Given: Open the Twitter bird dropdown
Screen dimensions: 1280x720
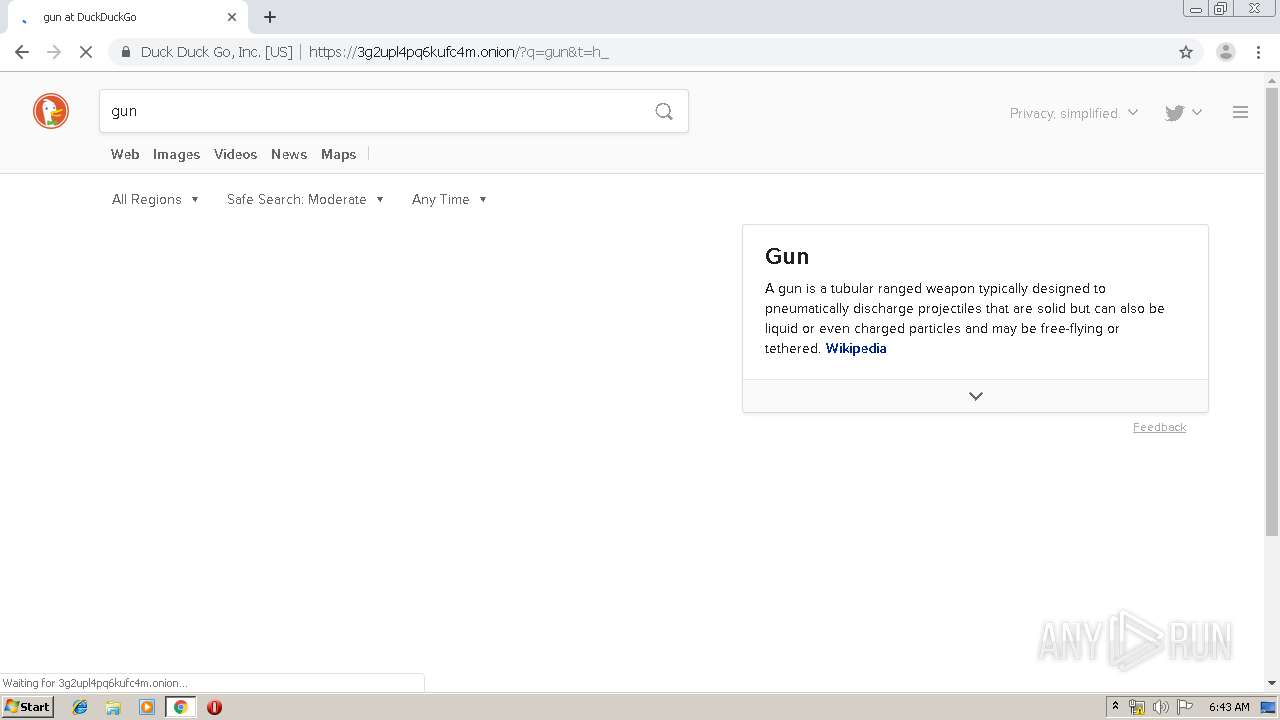Looking at the screenshot, I should [1183, 113].
